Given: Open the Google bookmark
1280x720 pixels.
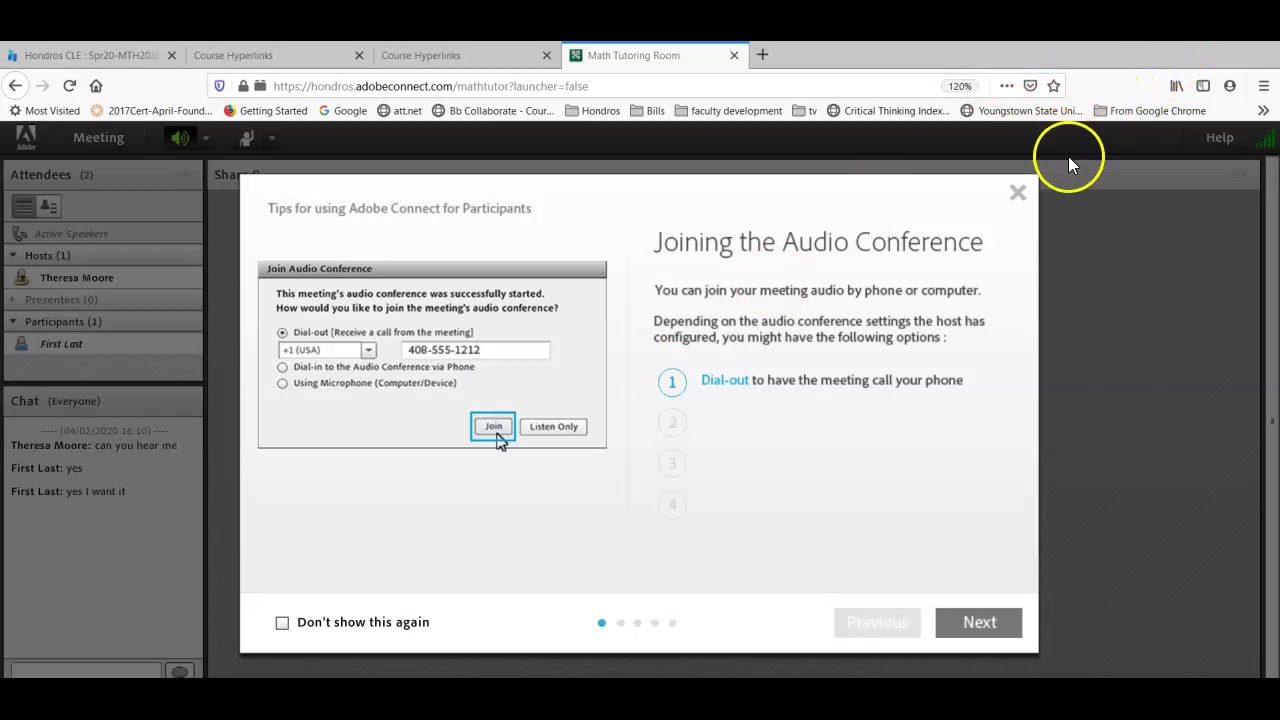Looking at the screenshot, I should (343, 111).
